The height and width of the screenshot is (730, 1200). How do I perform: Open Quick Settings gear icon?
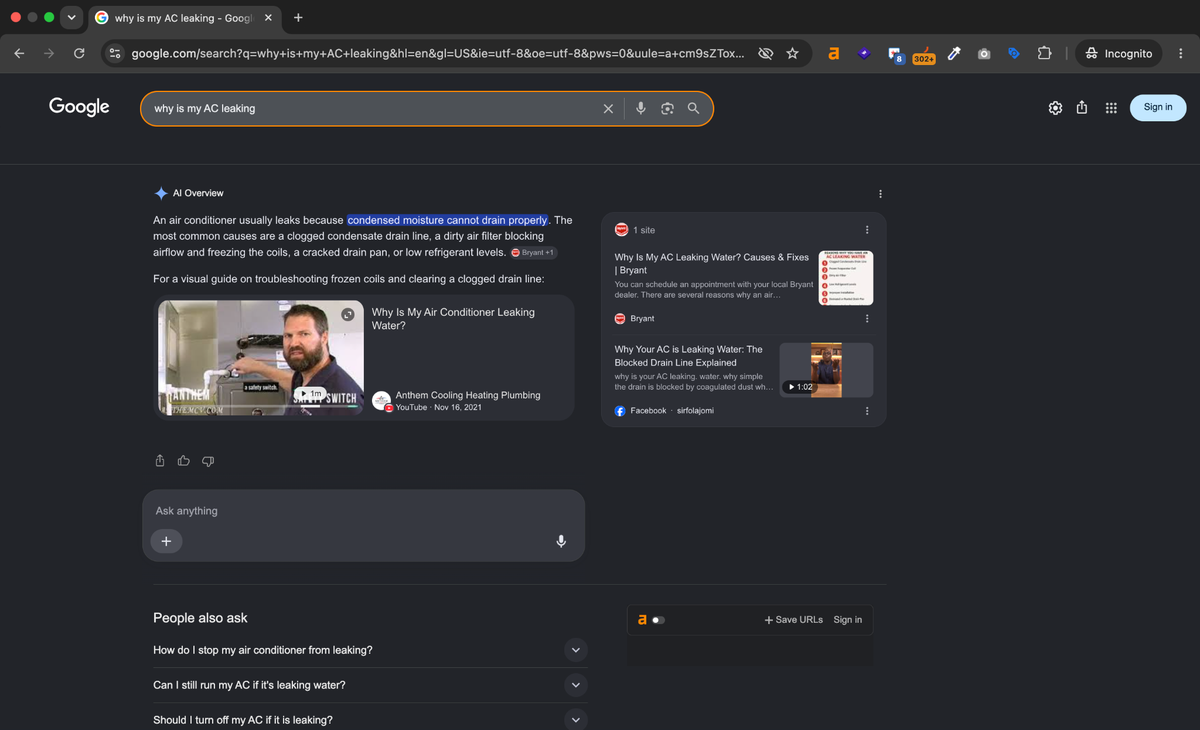pyautogui.click(x=1055, y=108)
